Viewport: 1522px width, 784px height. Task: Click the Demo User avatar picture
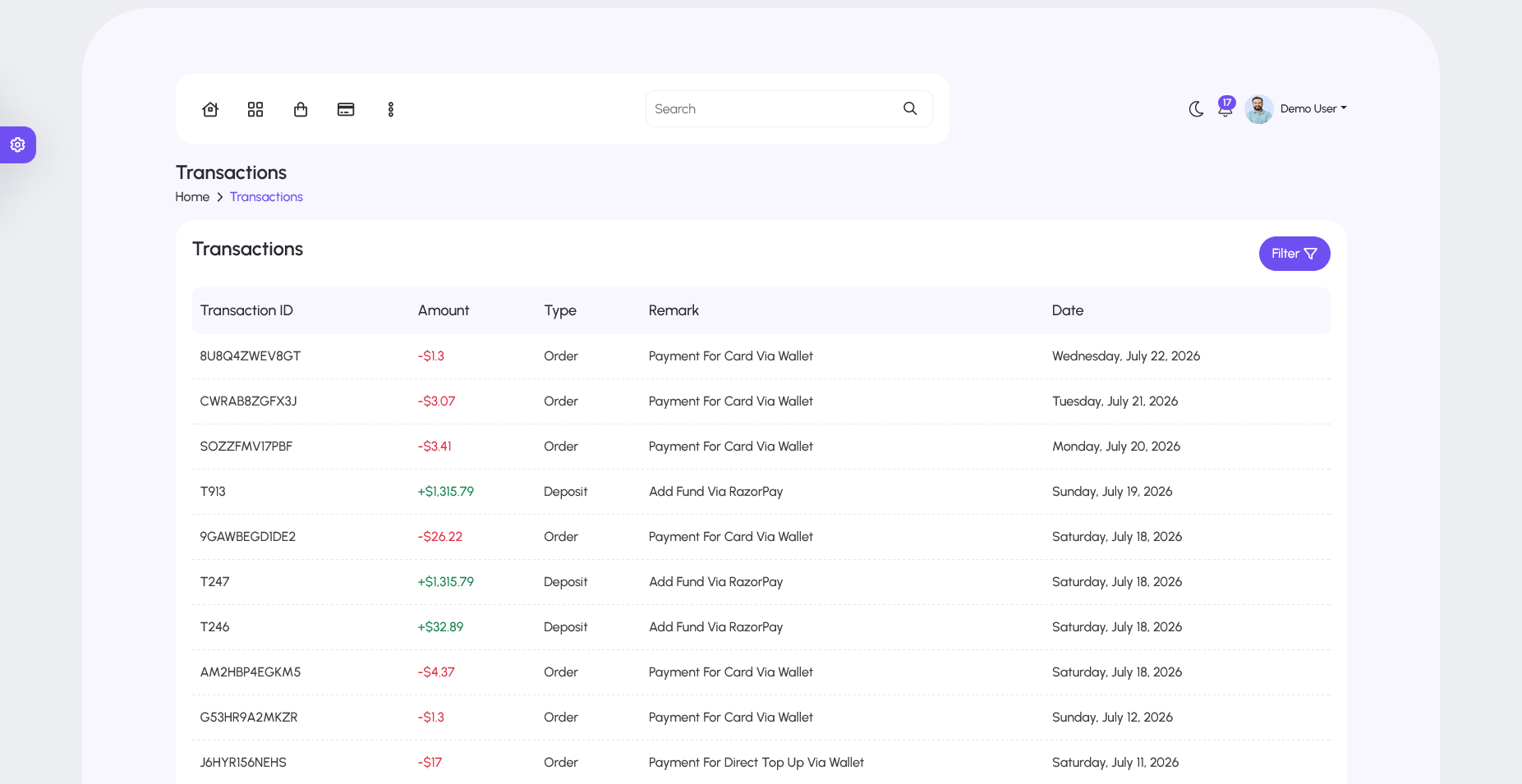coord(1259,109)
